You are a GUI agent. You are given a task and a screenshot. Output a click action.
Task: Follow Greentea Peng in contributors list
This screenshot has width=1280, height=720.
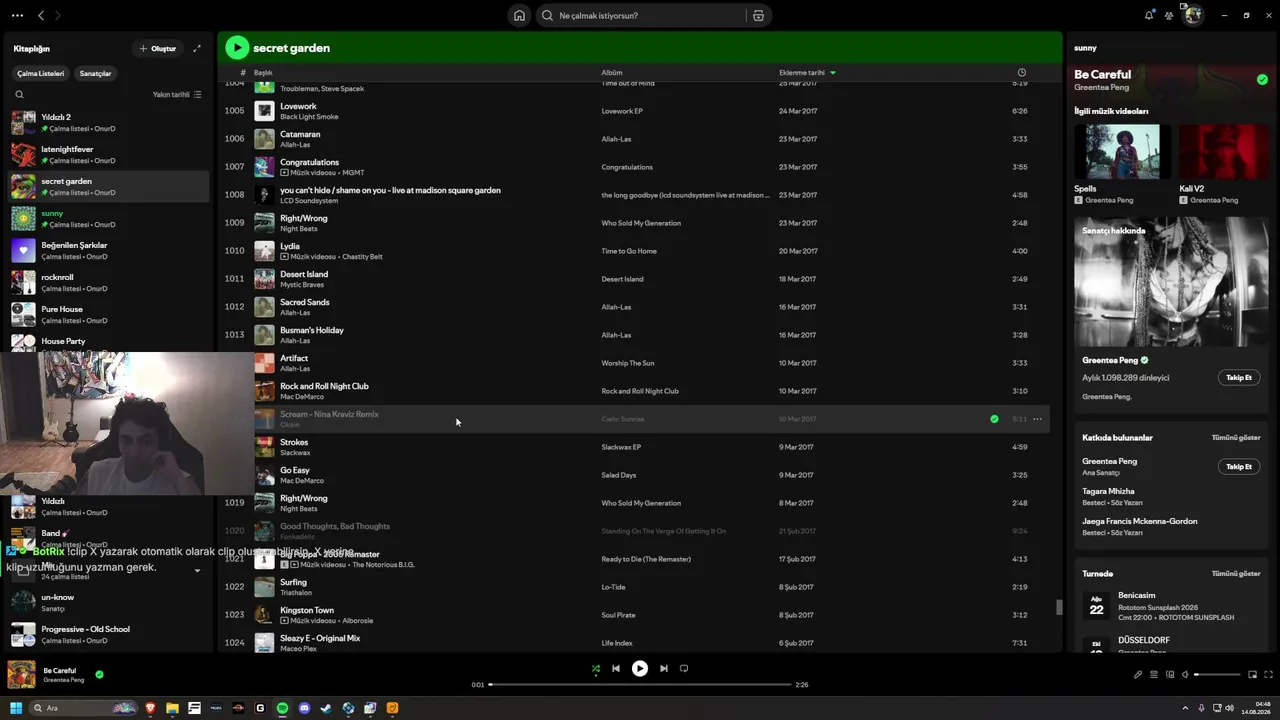pyautogui.click(x=1239, y=467)
